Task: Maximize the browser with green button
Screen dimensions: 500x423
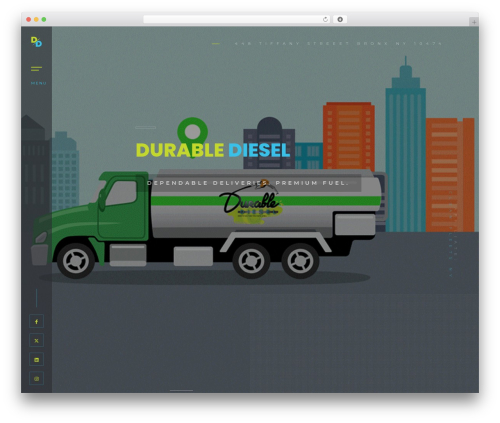Action: click(x=44, y=19)
